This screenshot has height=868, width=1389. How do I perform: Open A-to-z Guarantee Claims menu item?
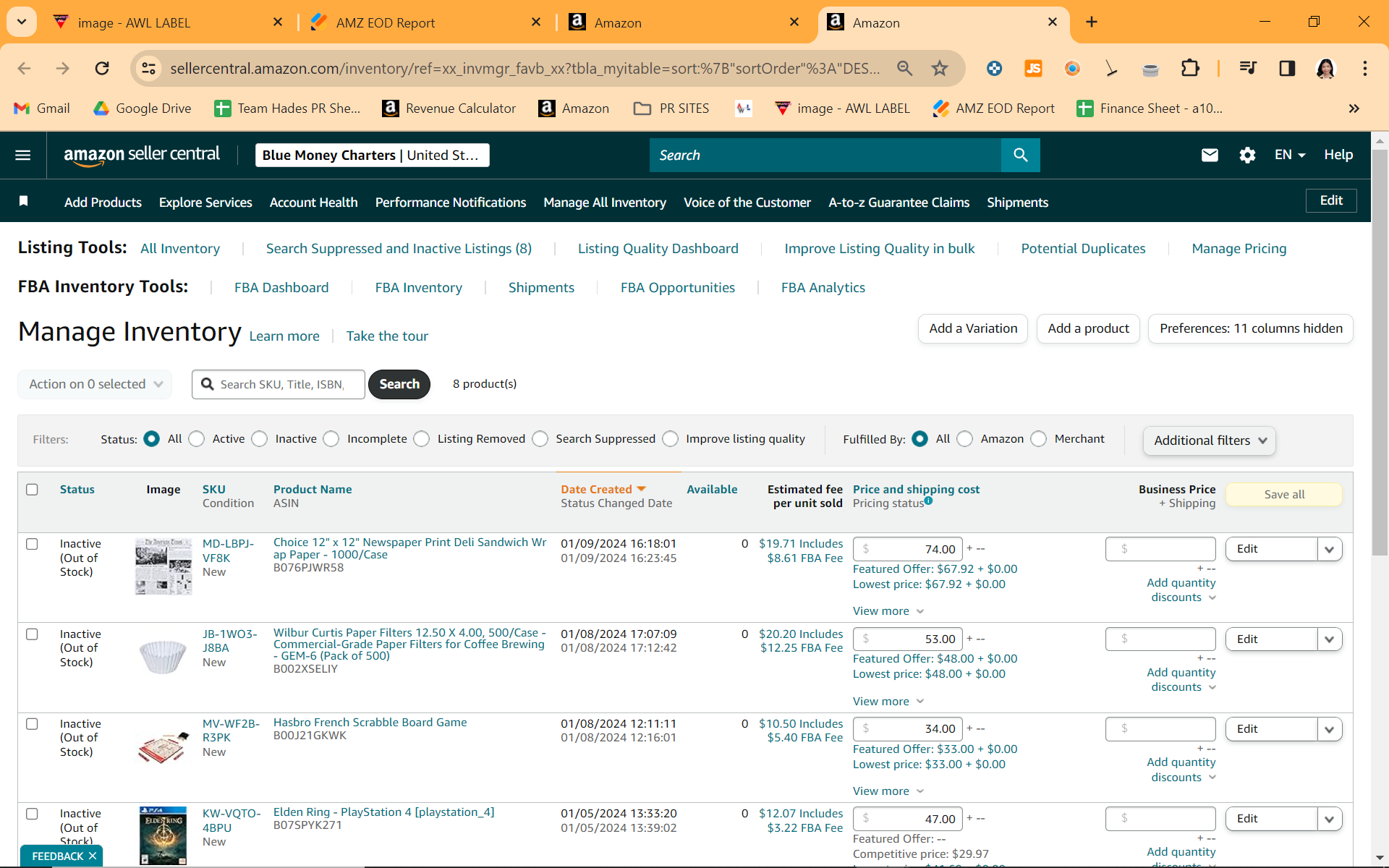coord(899,203)
